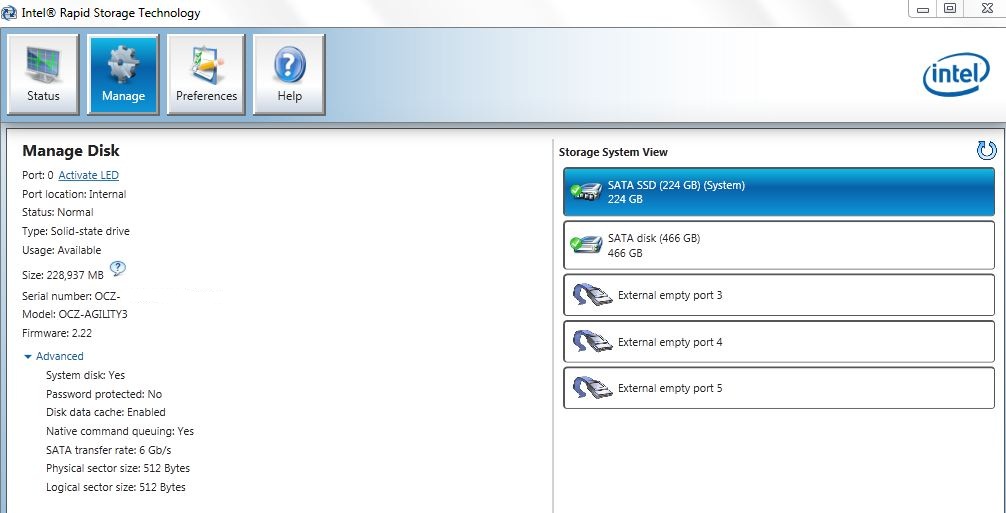Click the Physical sector size: 512 Bytes text
The width and height of the screenshot is (1006, 513).
(x=118, y=468)
